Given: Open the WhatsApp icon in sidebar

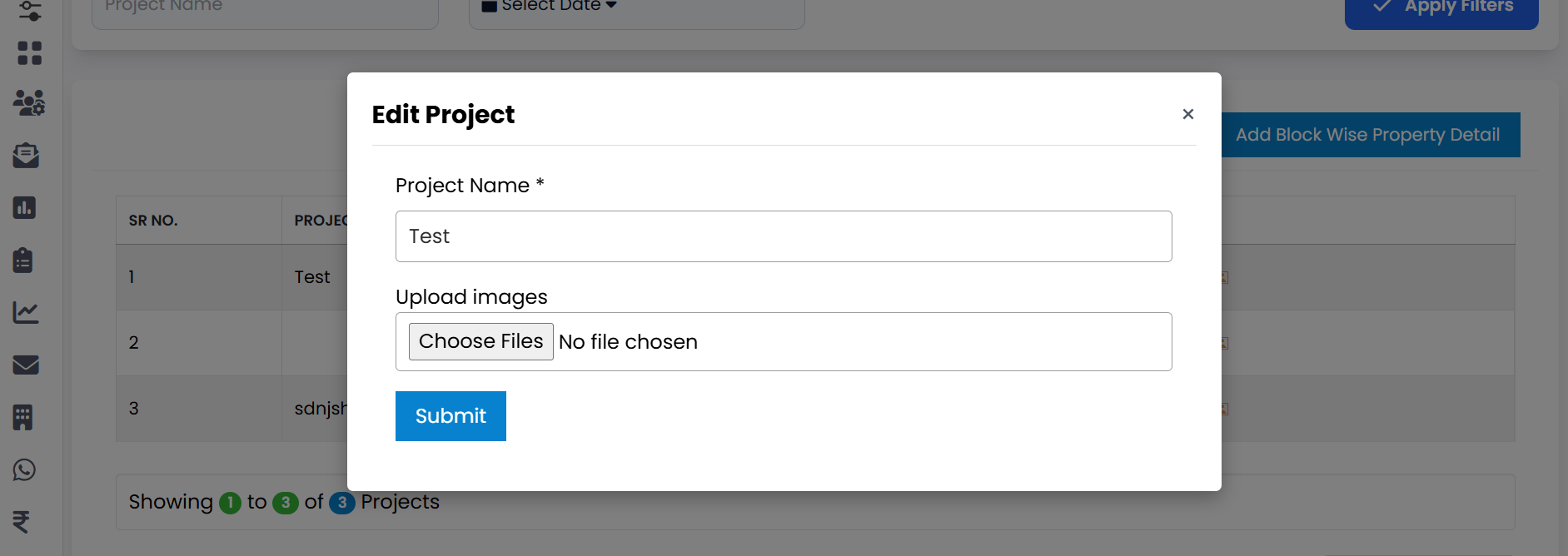Looking at the screenshot, I should pos(25,469).
